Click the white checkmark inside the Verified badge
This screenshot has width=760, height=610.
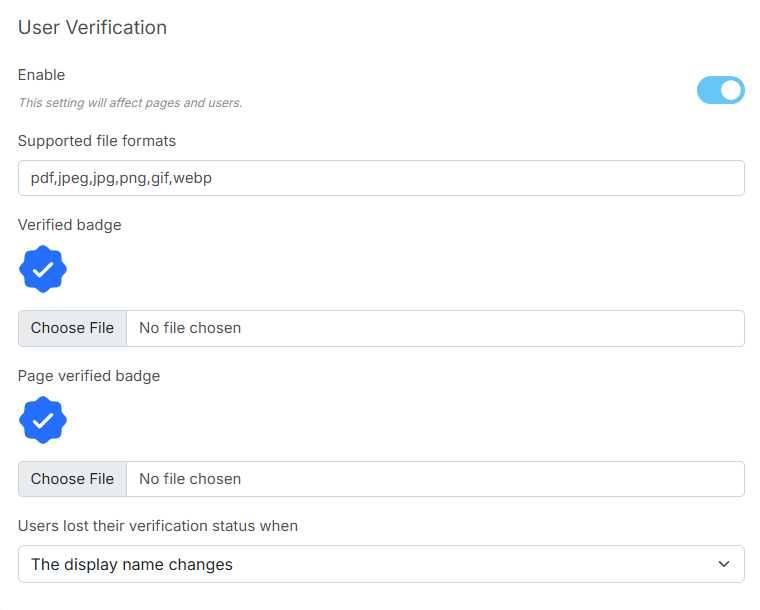coord(43,269)
